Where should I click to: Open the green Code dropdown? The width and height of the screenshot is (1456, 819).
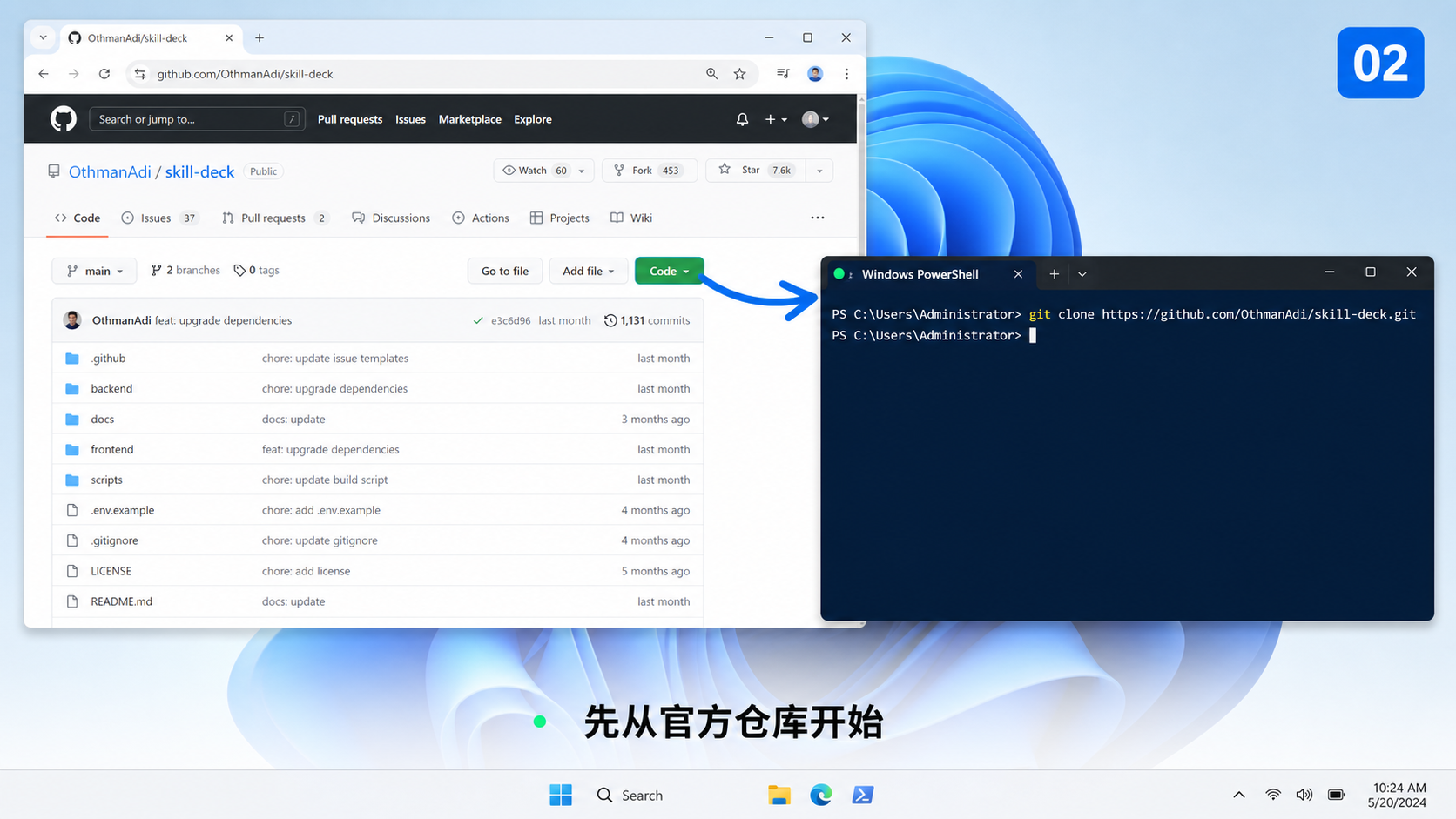tap(669, 271)
